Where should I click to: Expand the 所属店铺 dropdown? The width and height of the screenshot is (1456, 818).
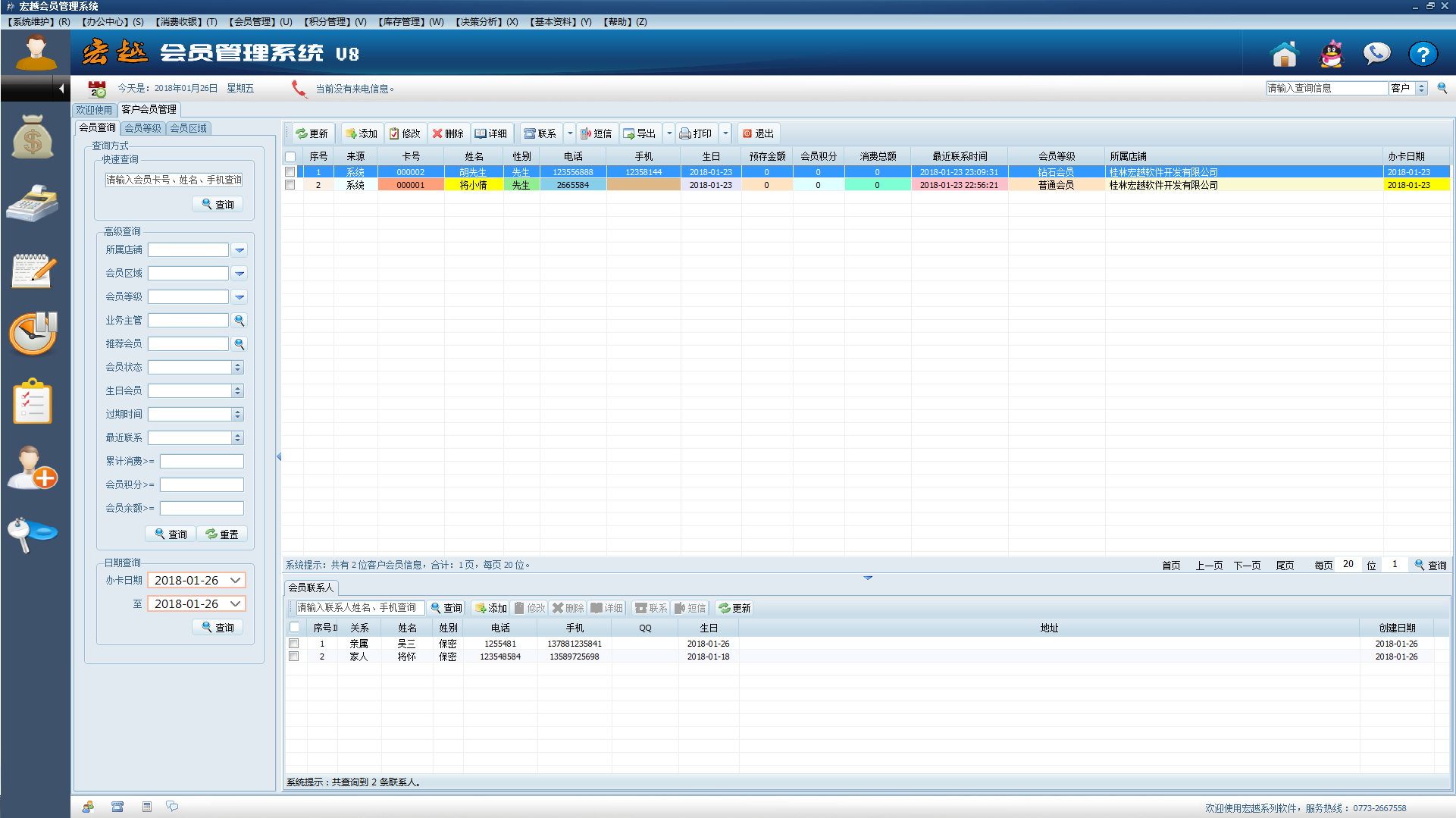[x=240, y=250]
